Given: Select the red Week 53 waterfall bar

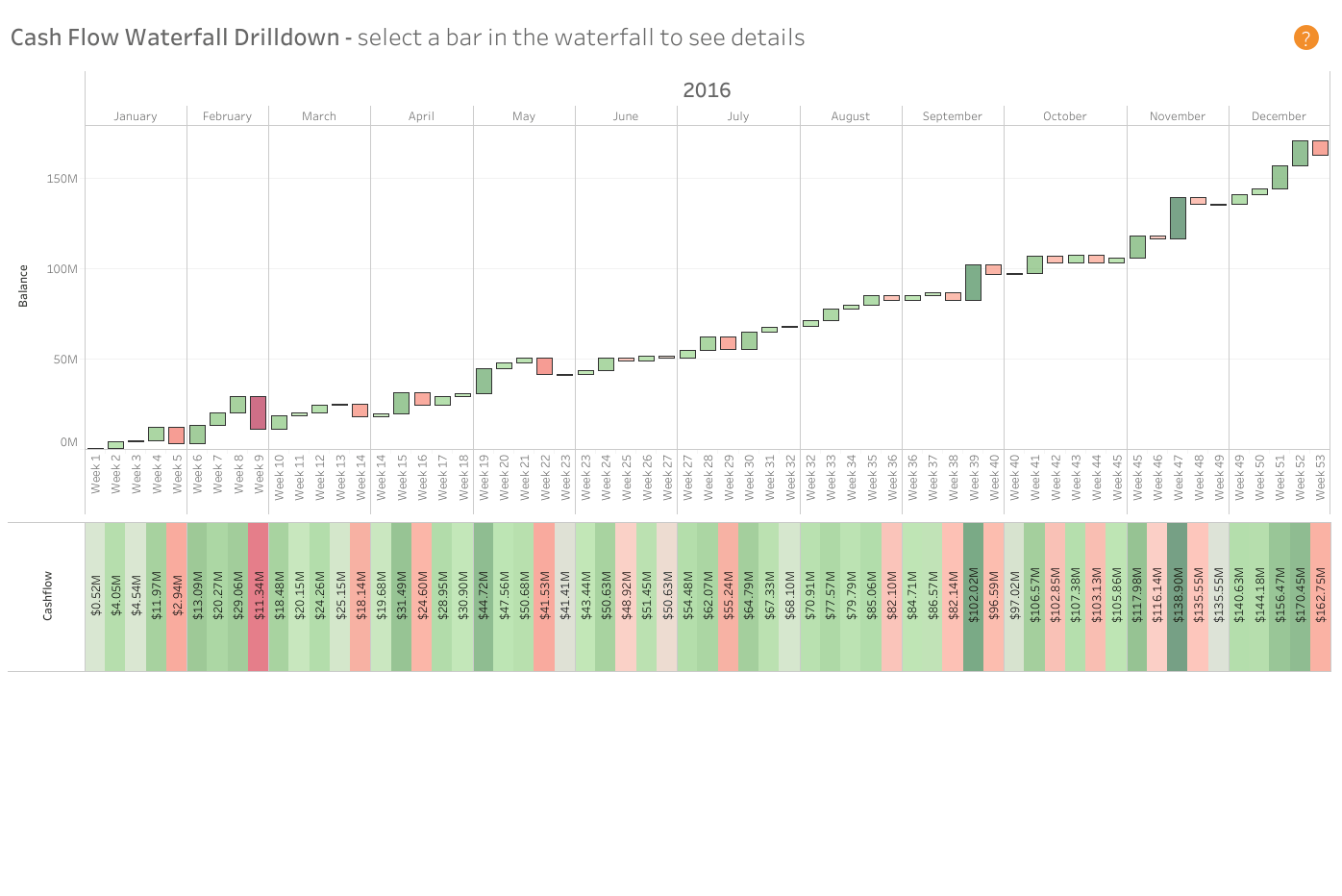Looking at the screenshot, I should point(1320,147).
